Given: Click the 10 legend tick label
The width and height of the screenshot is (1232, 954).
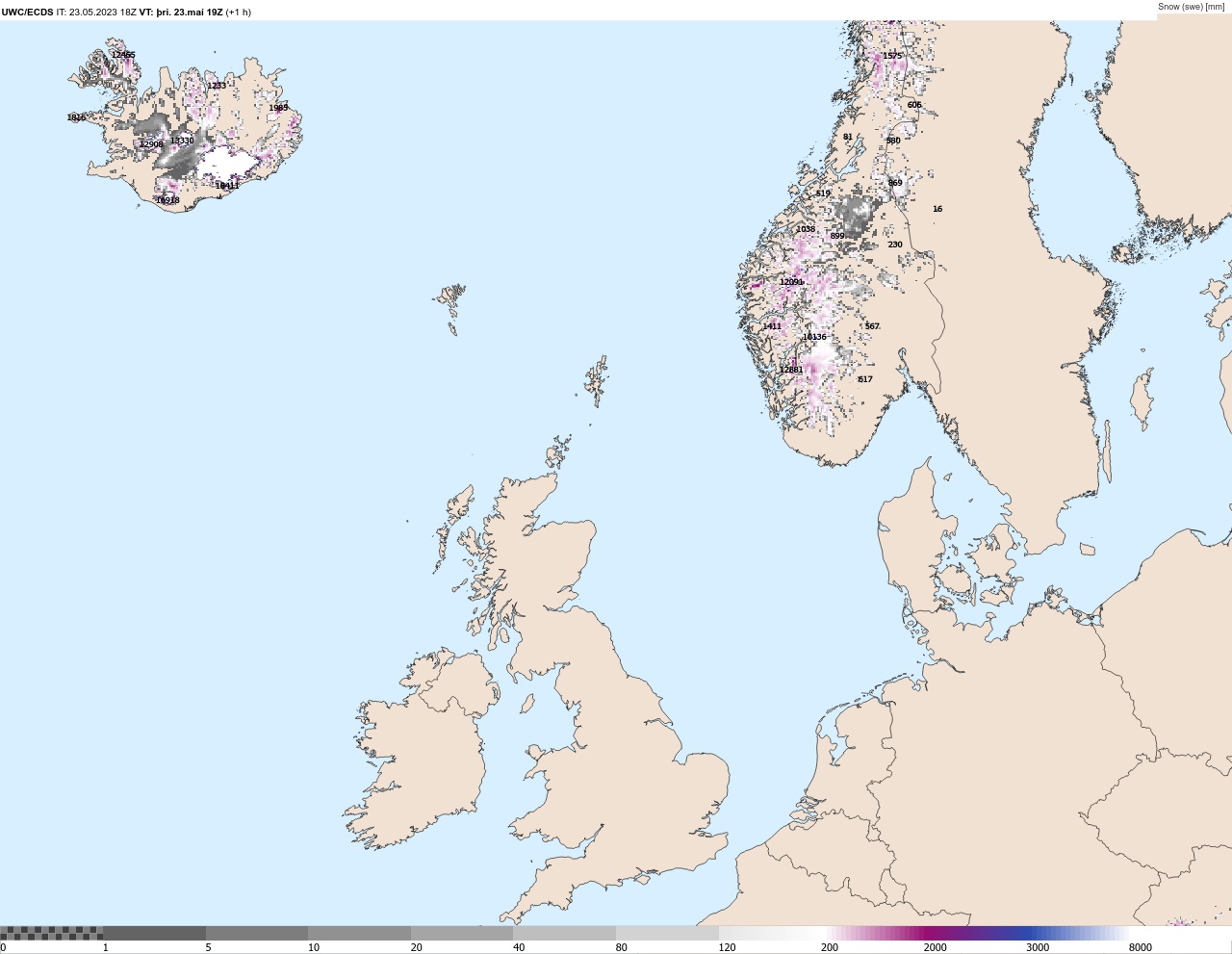Looking at the screenshot, I should coord(314,948).
